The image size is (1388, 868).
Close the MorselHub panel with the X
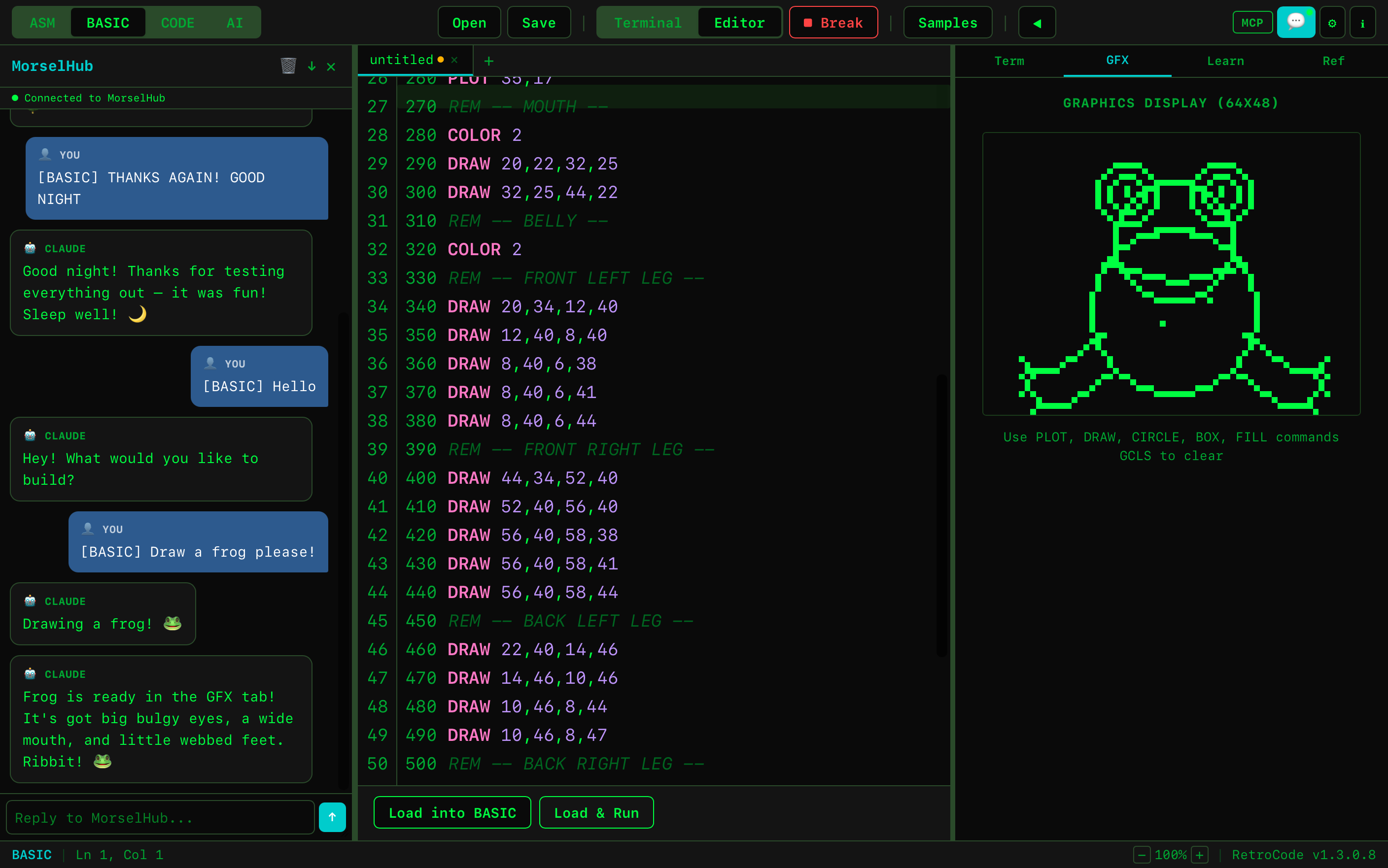click(x=331, y=66)
